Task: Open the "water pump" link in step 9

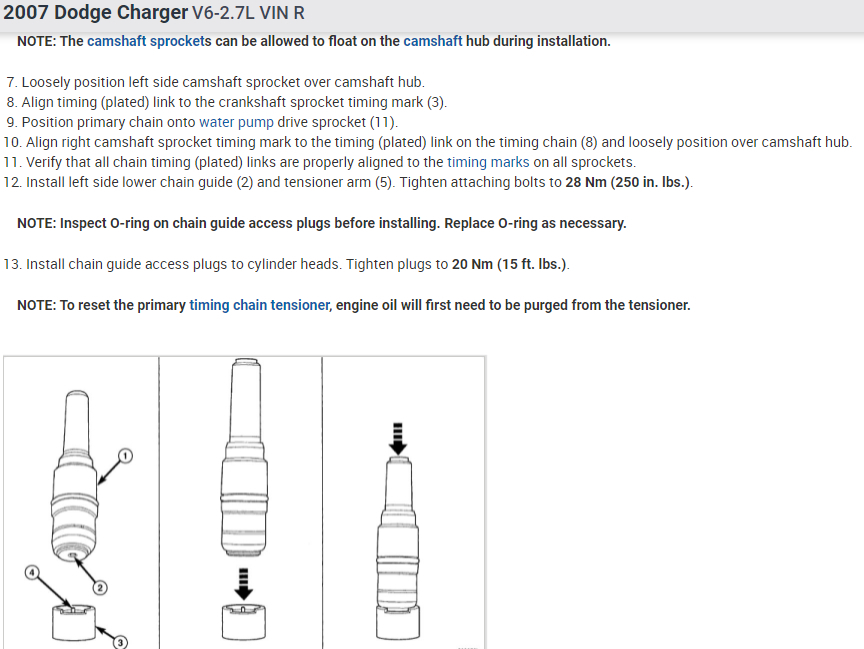Action: 236,122
